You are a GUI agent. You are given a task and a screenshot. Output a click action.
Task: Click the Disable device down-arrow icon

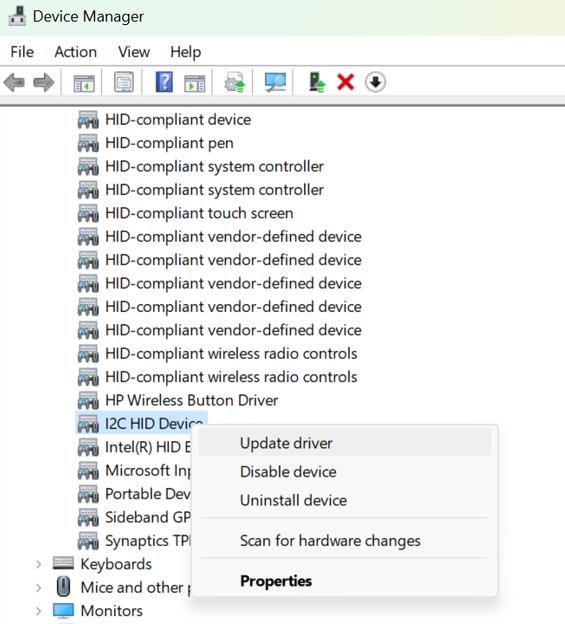[x=375, y=82]
